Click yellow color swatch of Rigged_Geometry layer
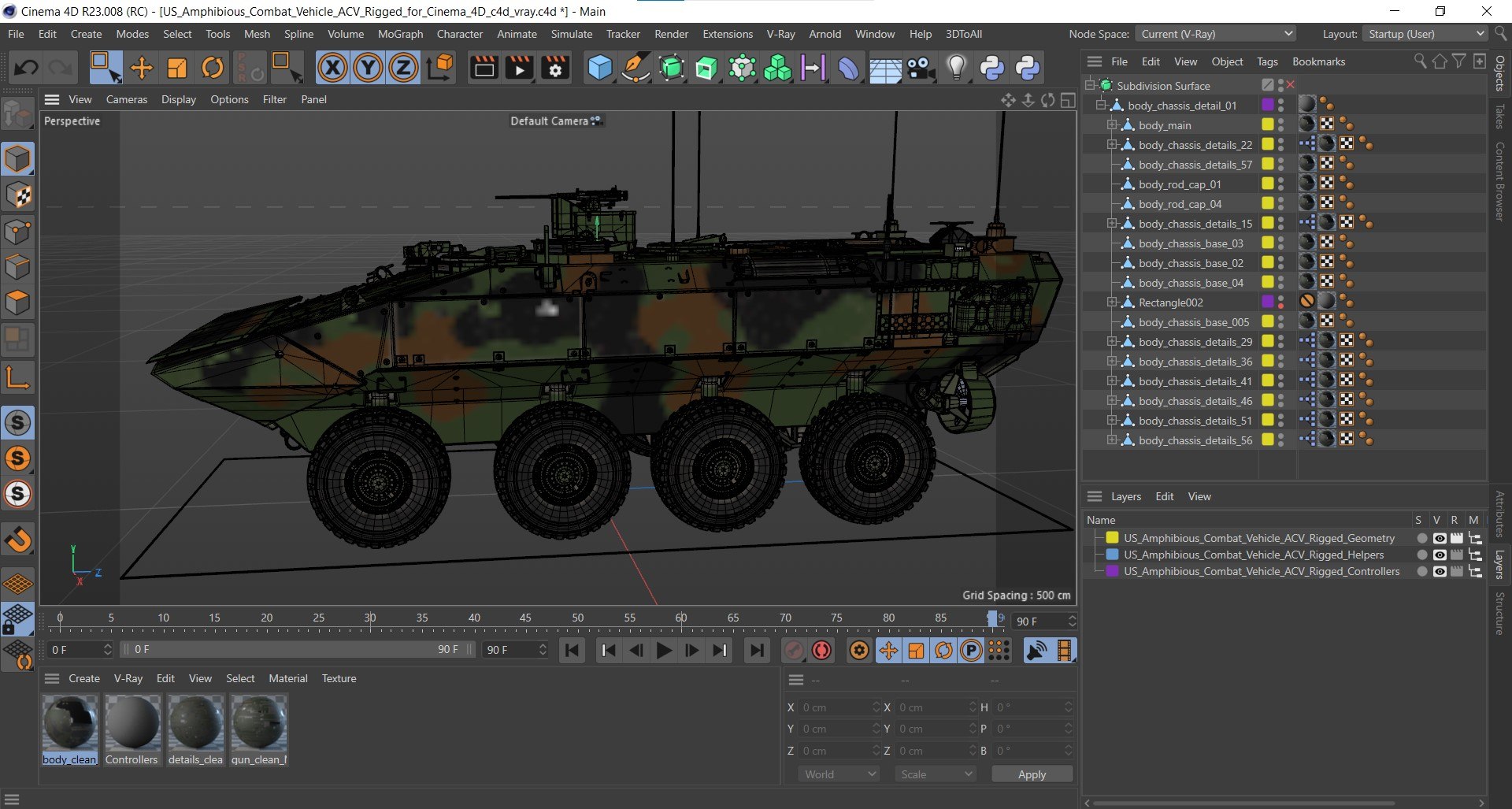Screen dimensions: 1512x809 [x=1112, y=538]
